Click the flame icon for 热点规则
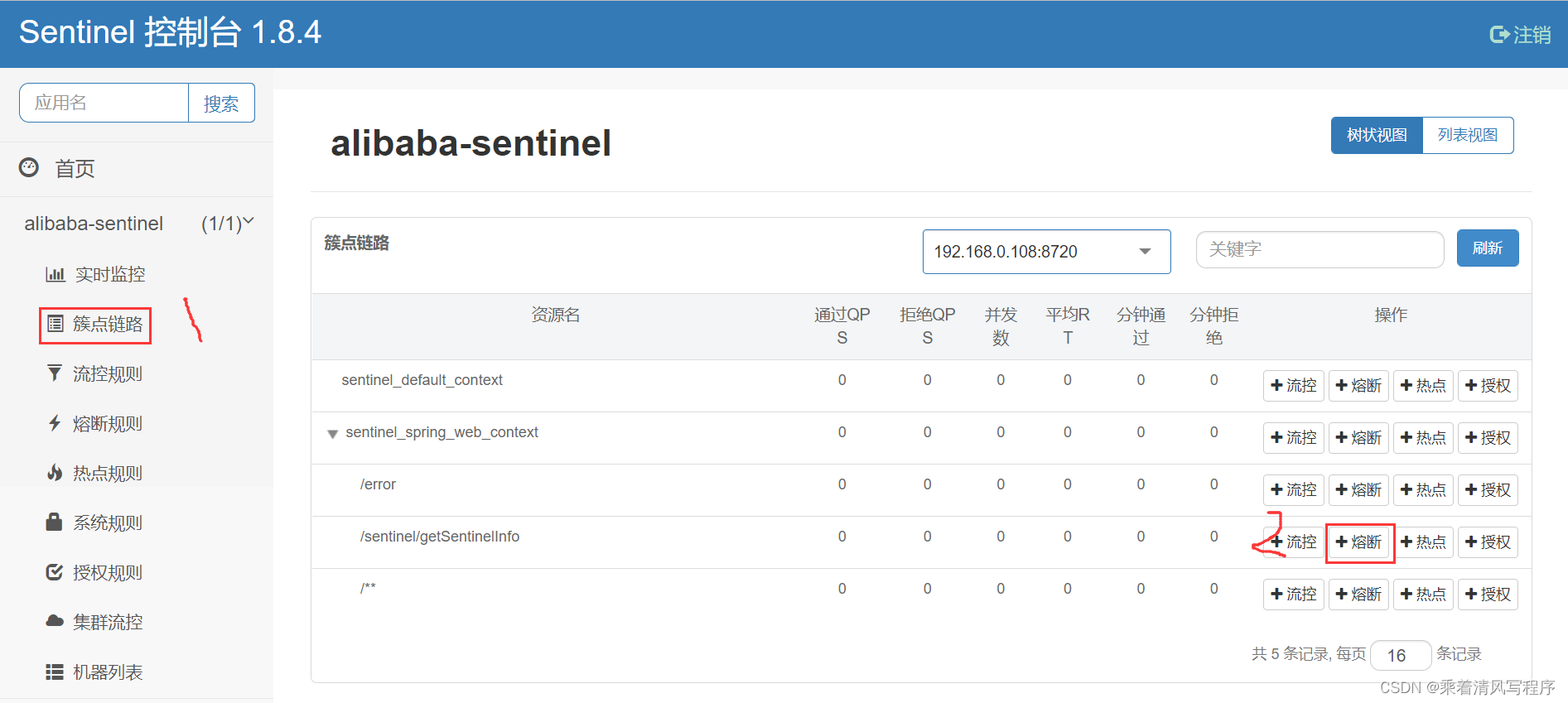The width and height of the screenshot is (1568, 703). click(x=55, y=473)
